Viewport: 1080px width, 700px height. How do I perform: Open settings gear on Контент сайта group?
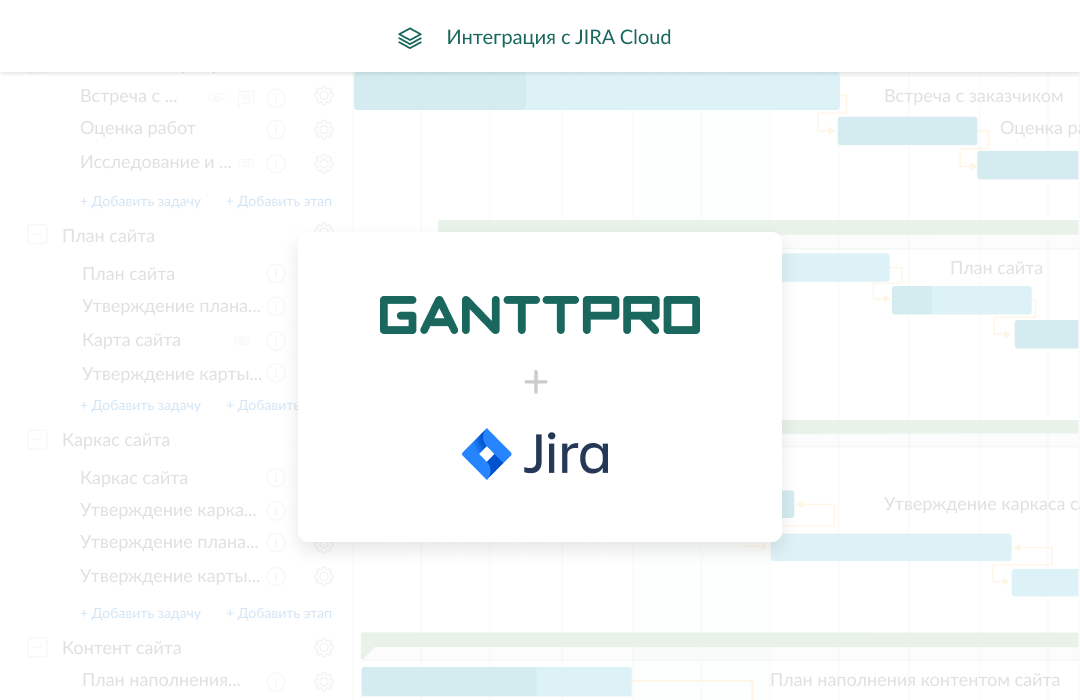(324, 648)
